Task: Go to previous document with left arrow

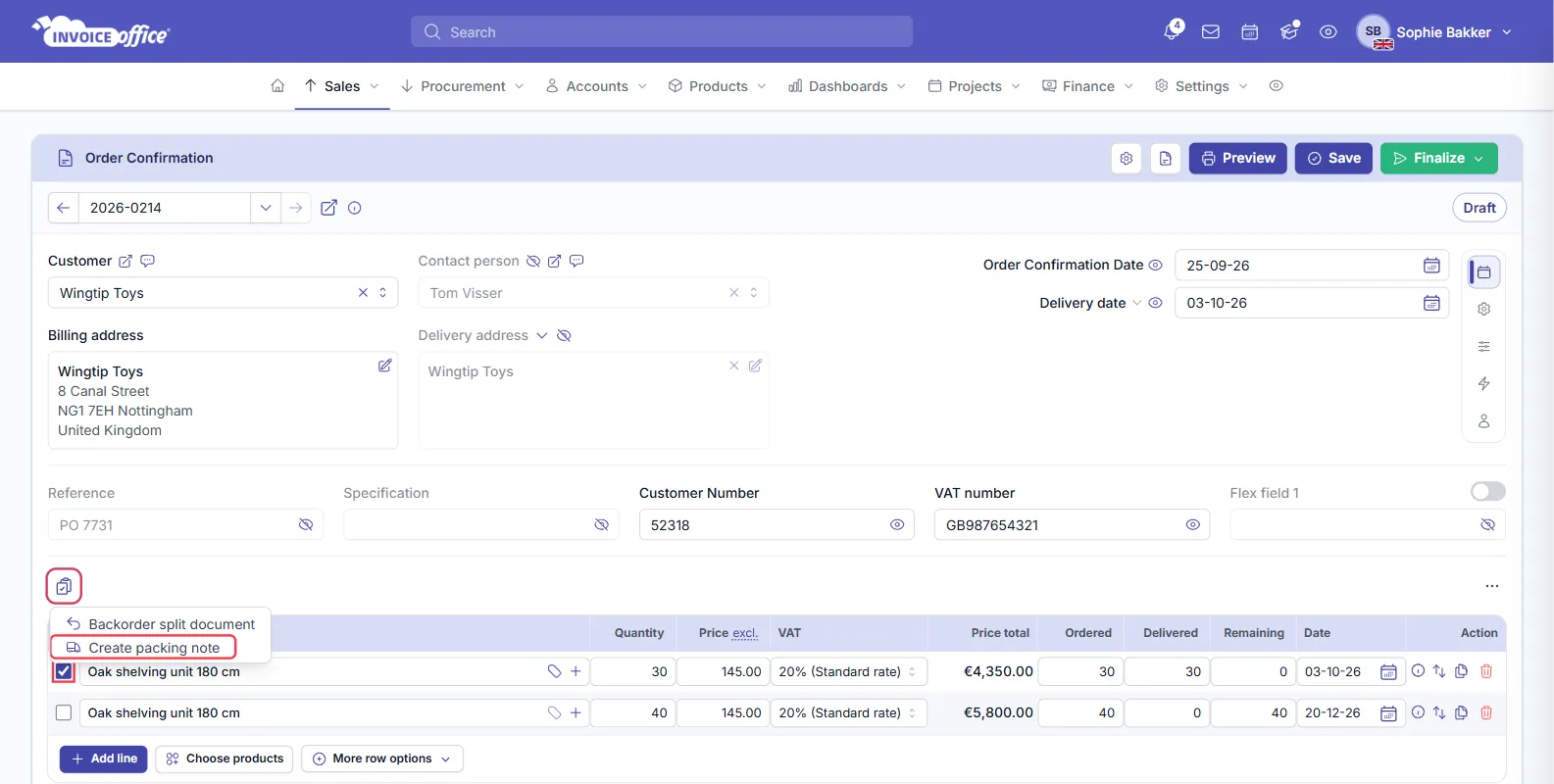Action: coord(63,208)
